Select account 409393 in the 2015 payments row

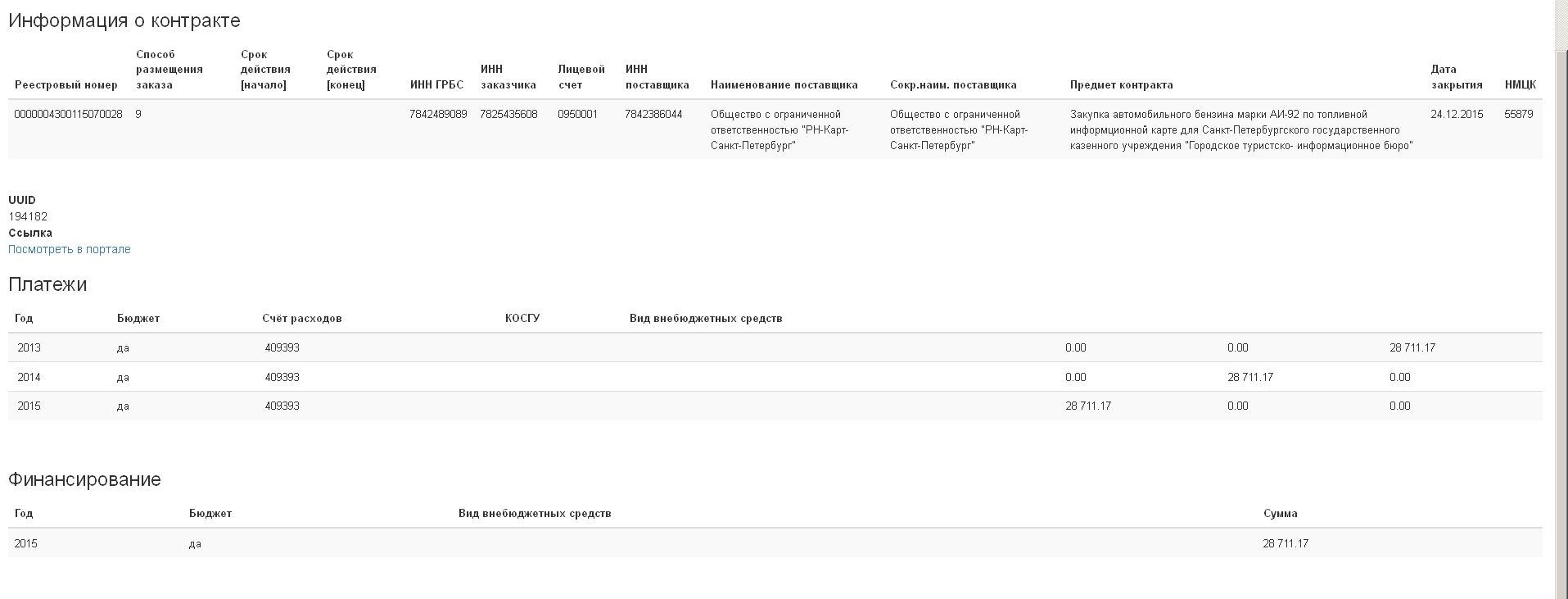click(282, 406)
